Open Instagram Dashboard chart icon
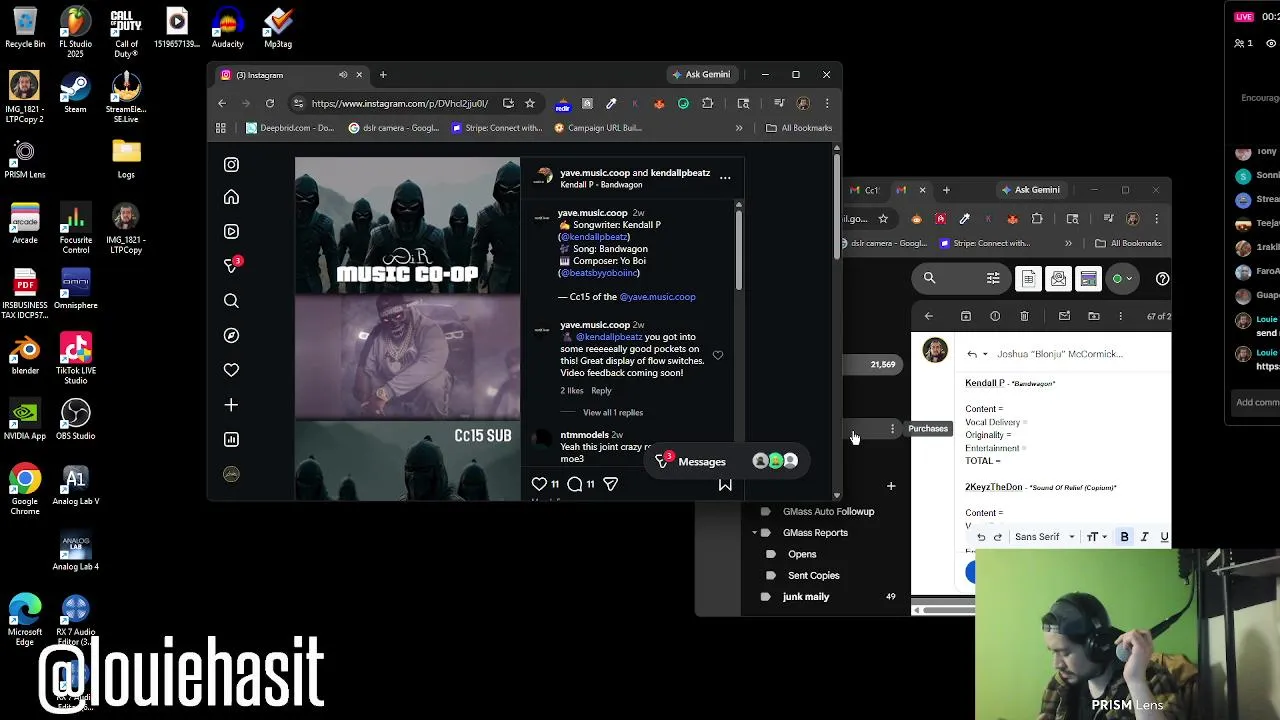The height and width of the screenshot is (720, 1280). coord(231,439)
